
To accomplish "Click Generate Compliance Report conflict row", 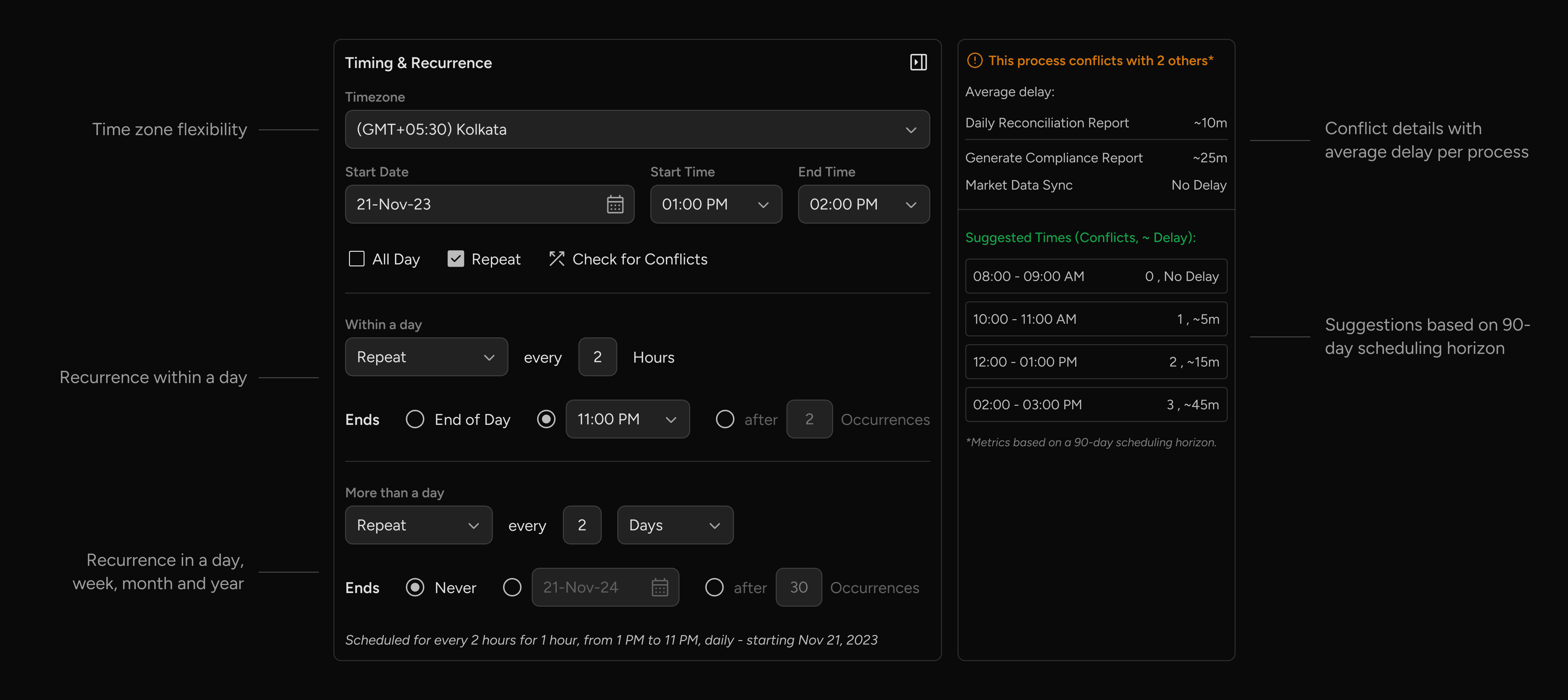I will click(x=1096, y=157).
